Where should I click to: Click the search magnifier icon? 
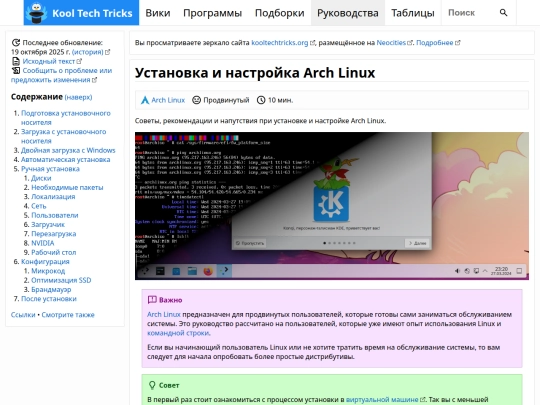(x=503, y=13)
